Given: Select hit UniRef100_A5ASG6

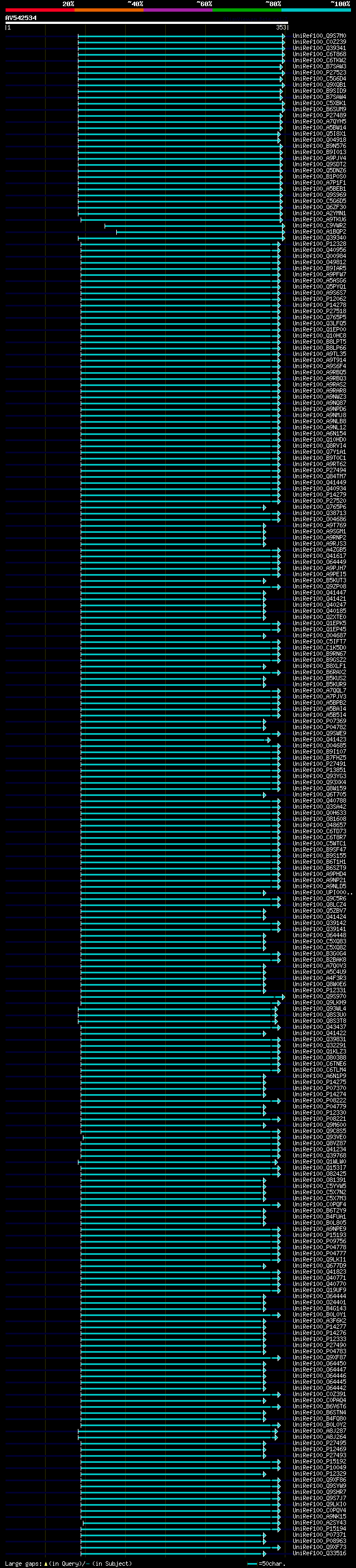Looking at the screenshot, I should coord(319,280).
